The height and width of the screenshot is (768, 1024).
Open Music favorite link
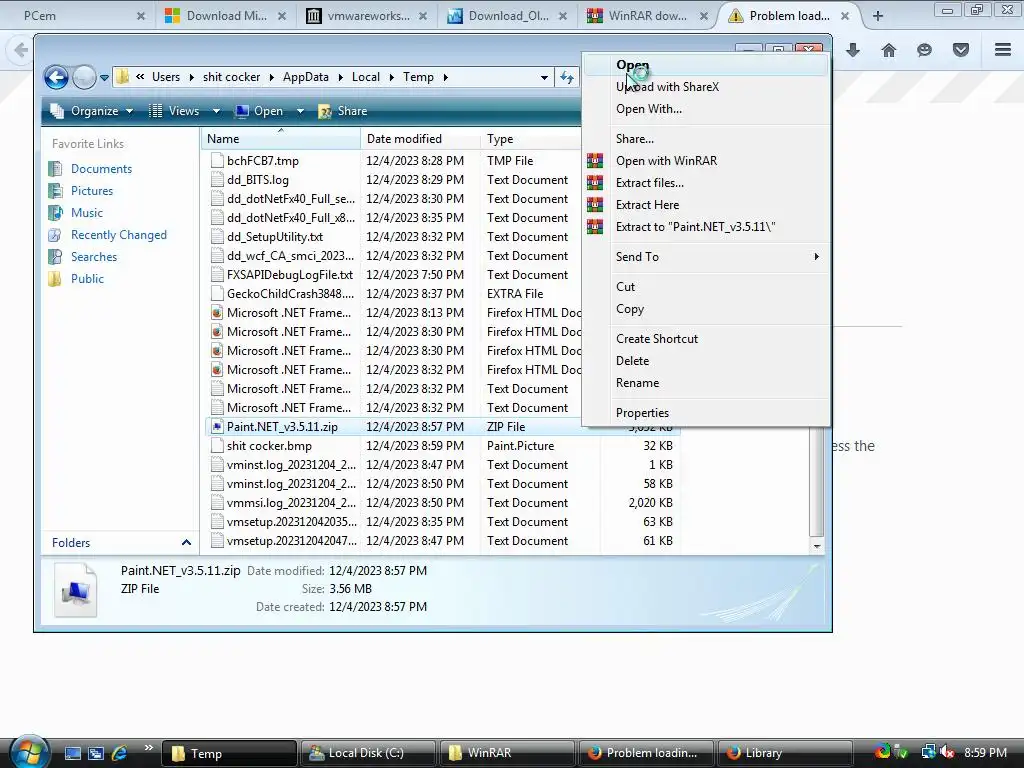pos(87,213)
